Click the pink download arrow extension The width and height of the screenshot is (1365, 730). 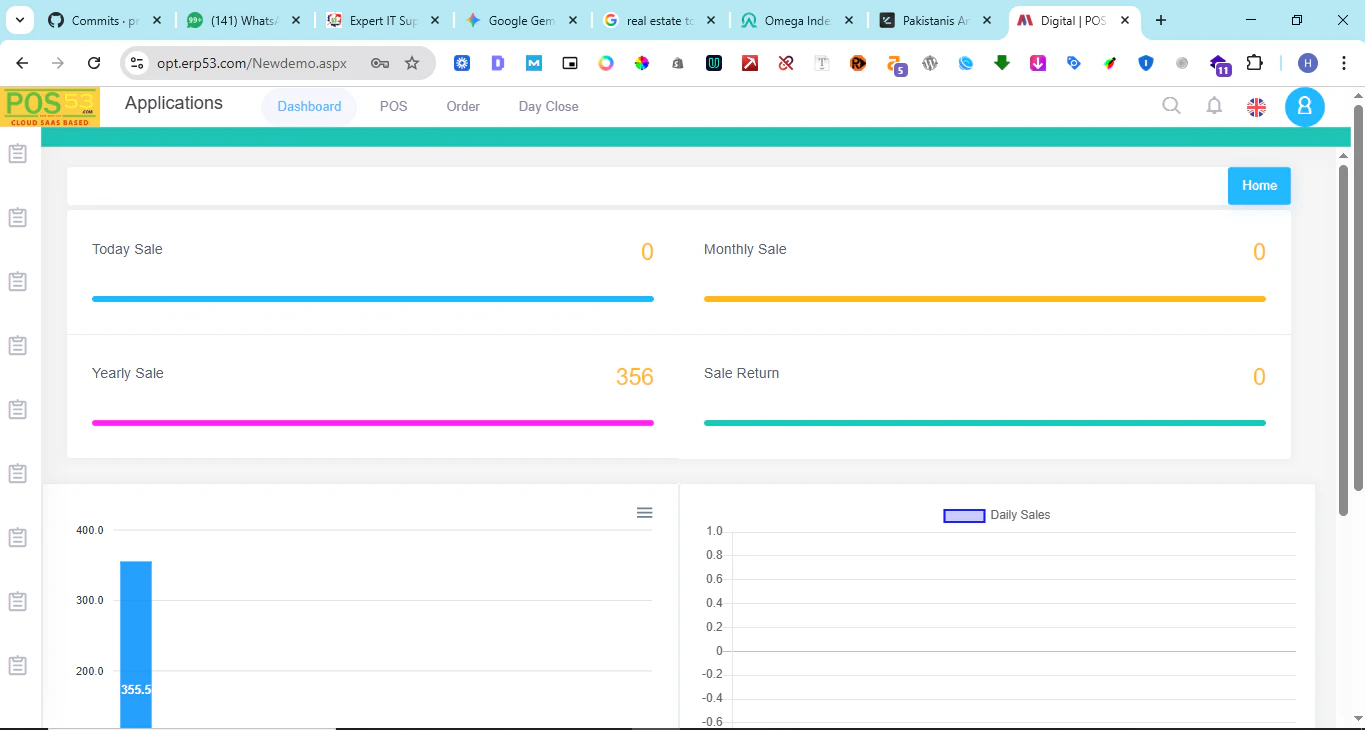[x=1038, y=63]
